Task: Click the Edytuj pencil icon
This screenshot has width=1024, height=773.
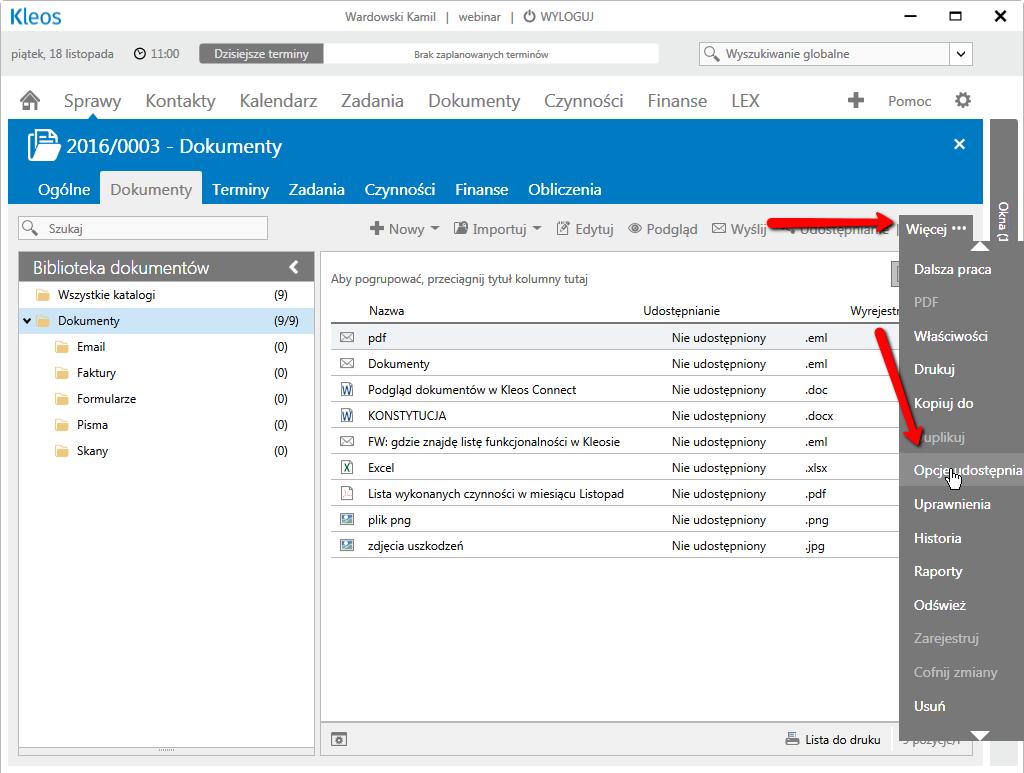Action: coord(562,229)
